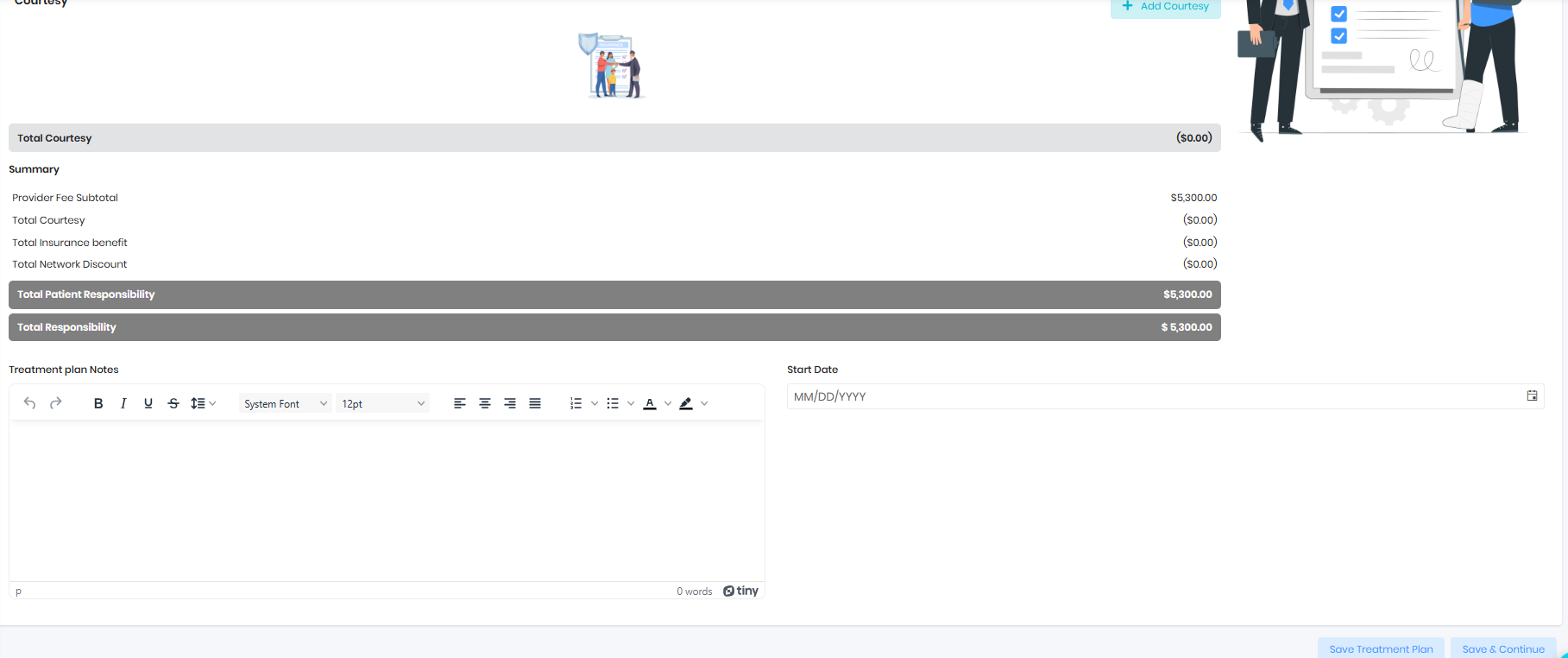Click Save & Continue
This screenshot has width=1568, height=658.
pos(1503,649)
